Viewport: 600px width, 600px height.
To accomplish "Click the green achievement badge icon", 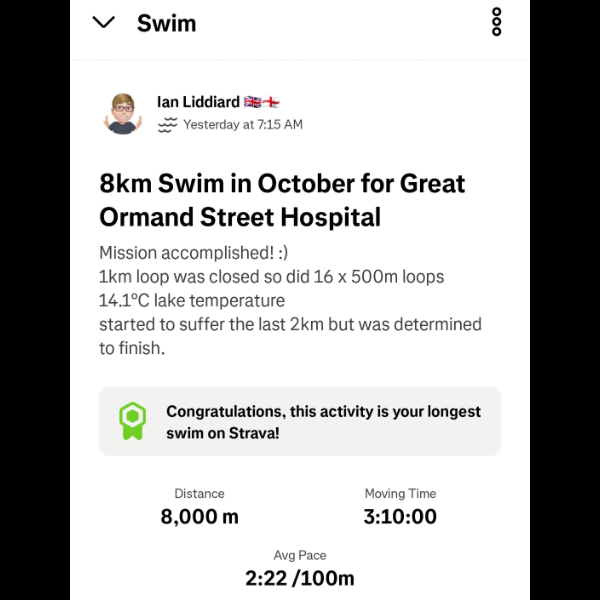I will tap(132, 422).
